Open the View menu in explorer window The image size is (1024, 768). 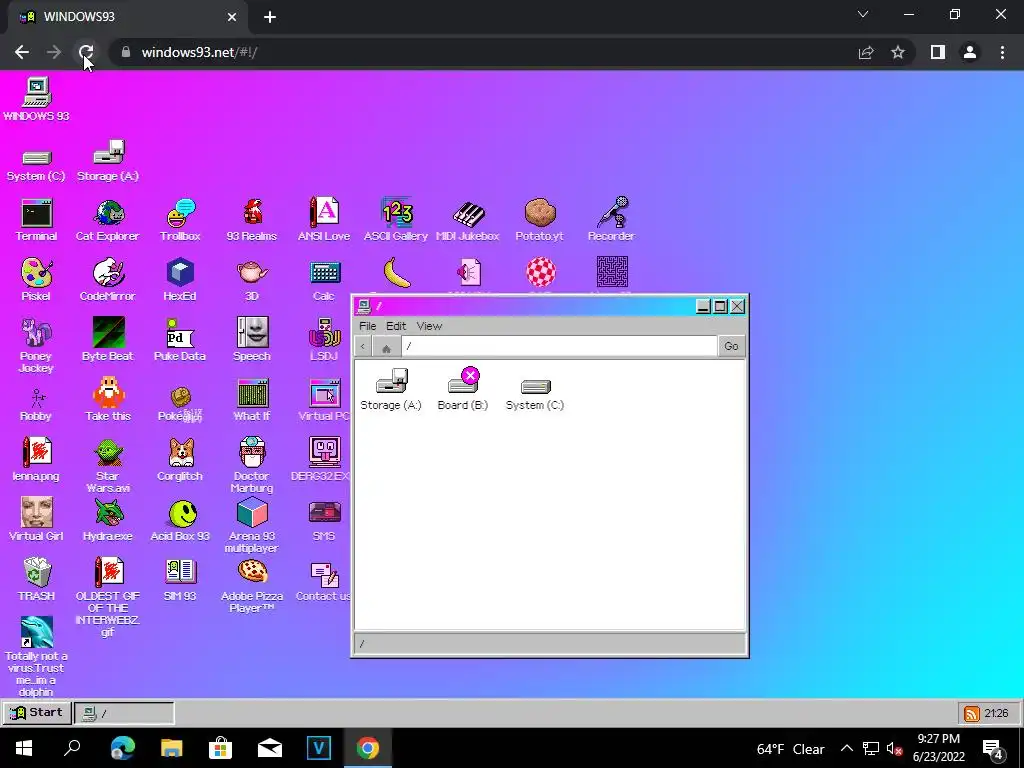click(x=429, y=326)
